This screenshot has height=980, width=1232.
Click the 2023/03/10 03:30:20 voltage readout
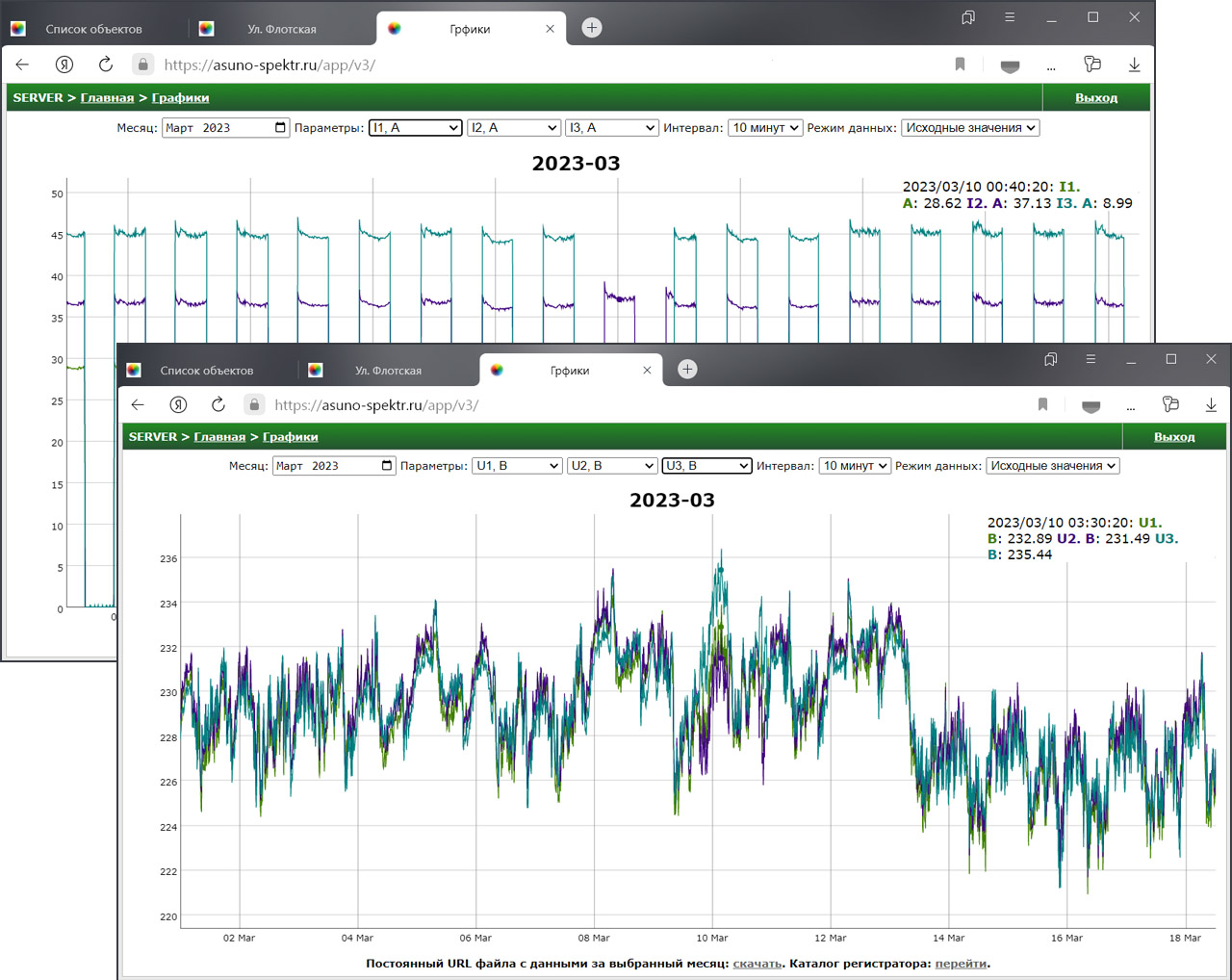[x=1083, y=538]
